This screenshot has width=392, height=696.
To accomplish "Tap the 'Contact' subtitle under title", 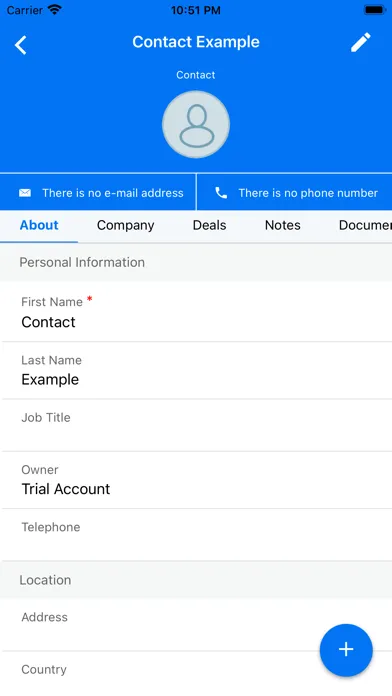I will pyautogui.click(x=196, y=75).
